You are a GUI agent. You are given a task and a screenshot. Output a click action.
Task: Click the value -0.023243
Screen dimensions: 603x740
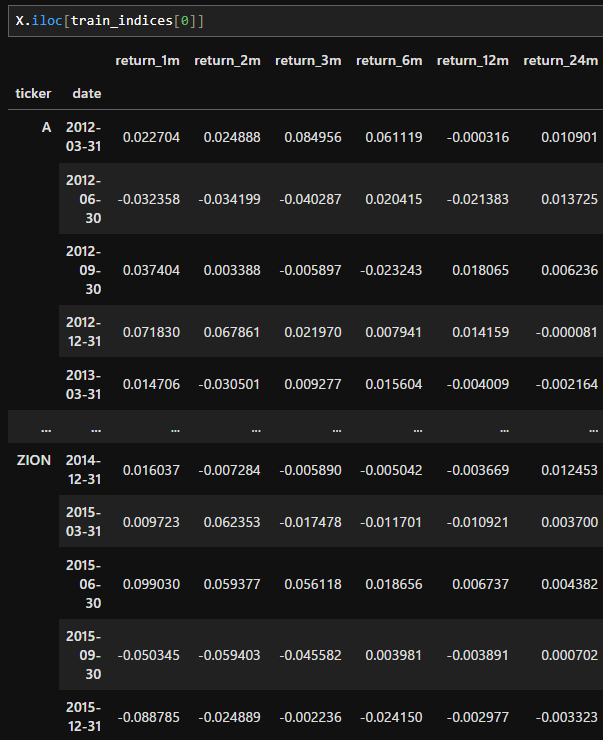point(391,270)
